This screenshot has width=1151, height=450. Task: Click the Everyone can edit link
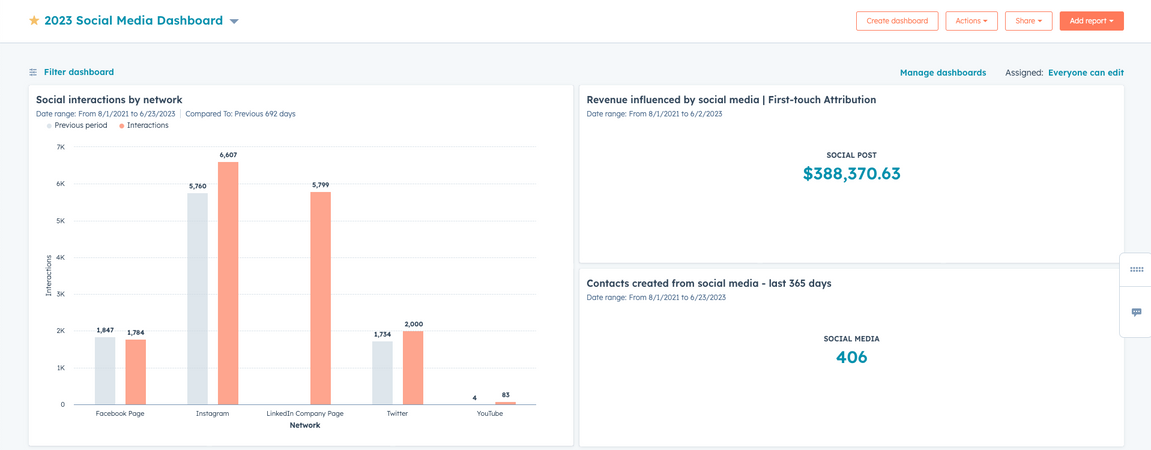point(1085,73)
